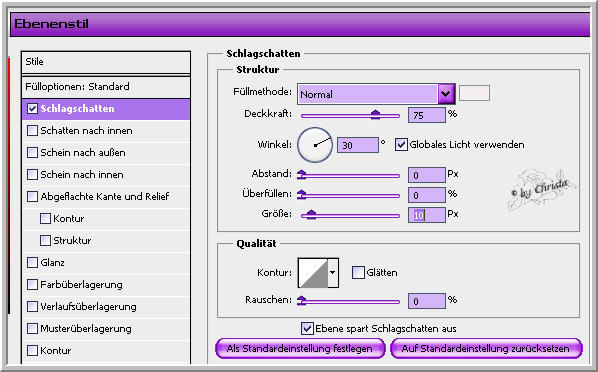Select the Schatten nach innen row label
The width and height of the screenshot is (598, 372).
87,131
